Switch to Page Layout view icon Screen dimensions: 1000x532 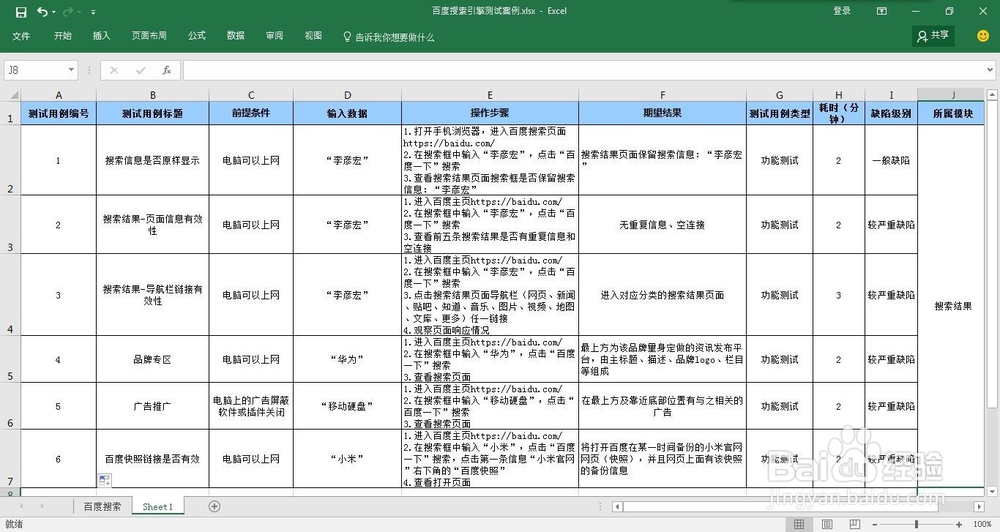coord(827,524)
